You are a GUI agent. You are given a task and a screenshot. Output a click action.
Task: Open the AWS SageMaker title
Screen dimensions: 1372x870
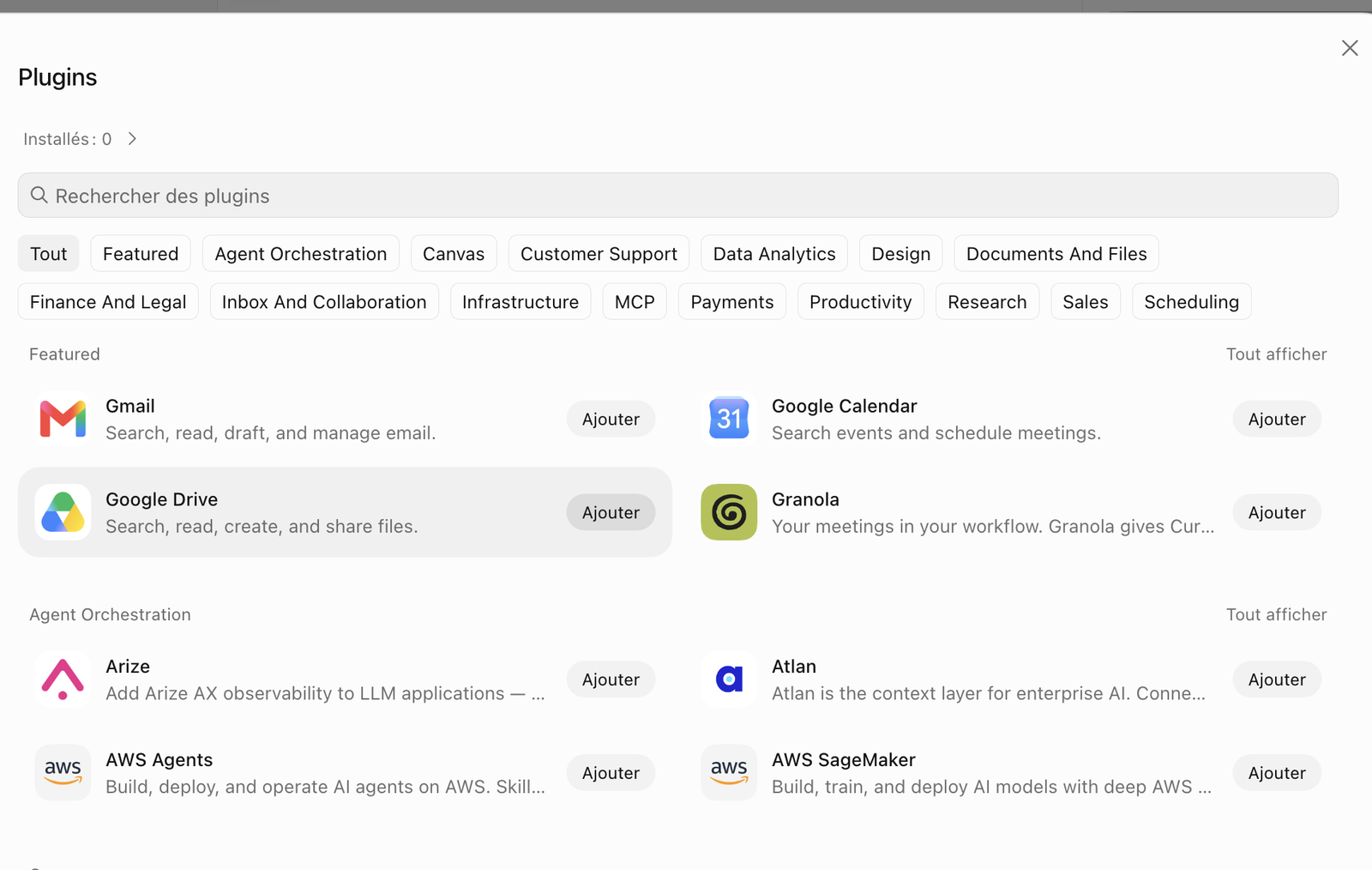(844, 760)
